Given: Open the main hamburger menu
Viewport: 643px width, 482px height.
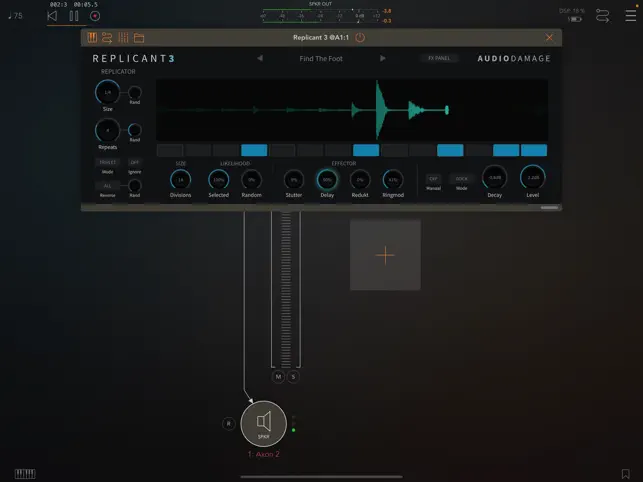Looking at the screenshot, I should click(630, 16).
